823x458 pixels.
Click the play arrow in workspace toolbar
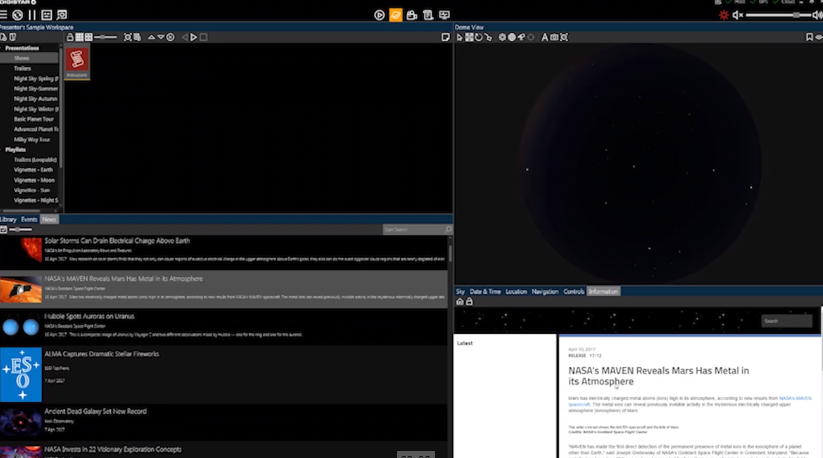[194, 37]
